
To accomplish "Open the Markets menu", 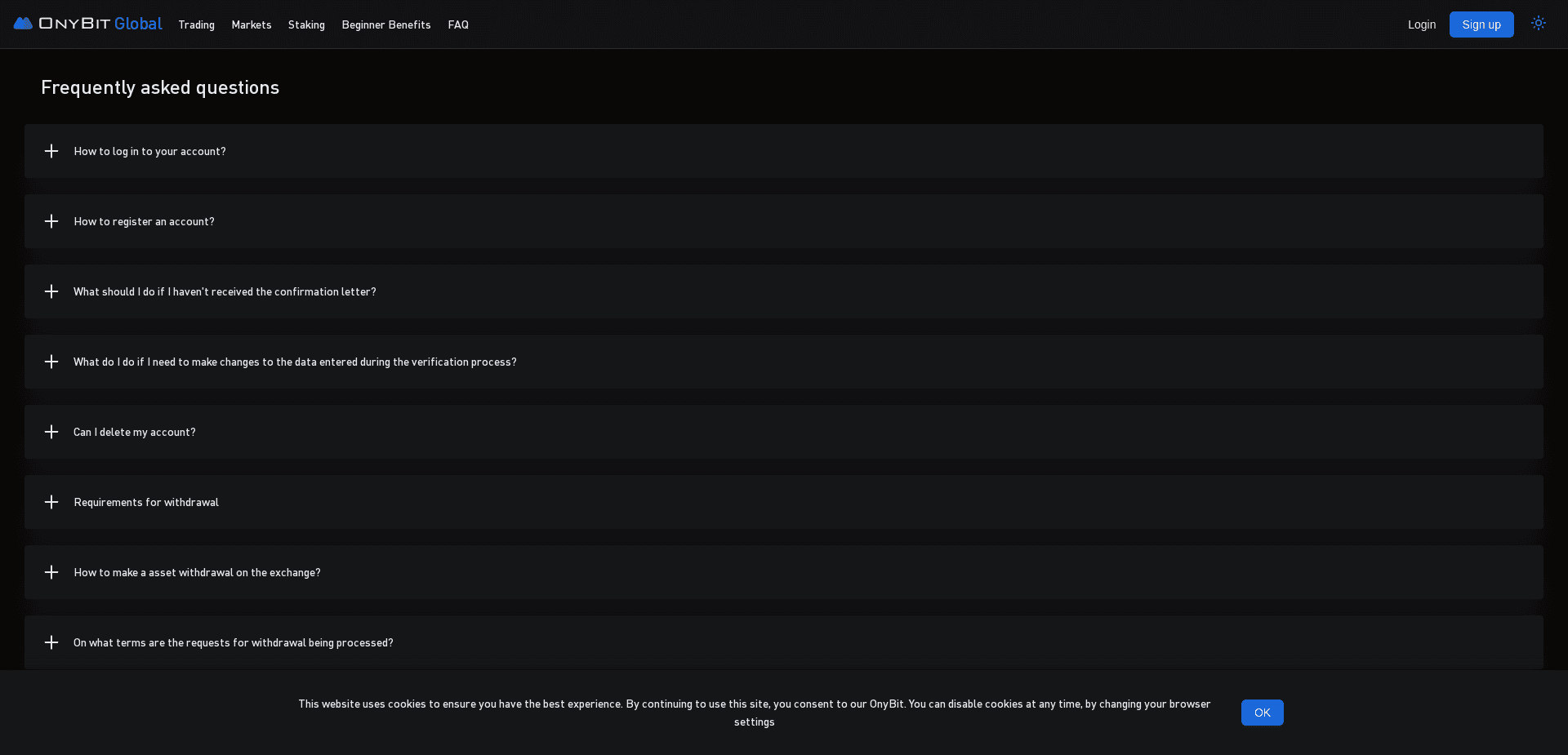I will (251, 24).
